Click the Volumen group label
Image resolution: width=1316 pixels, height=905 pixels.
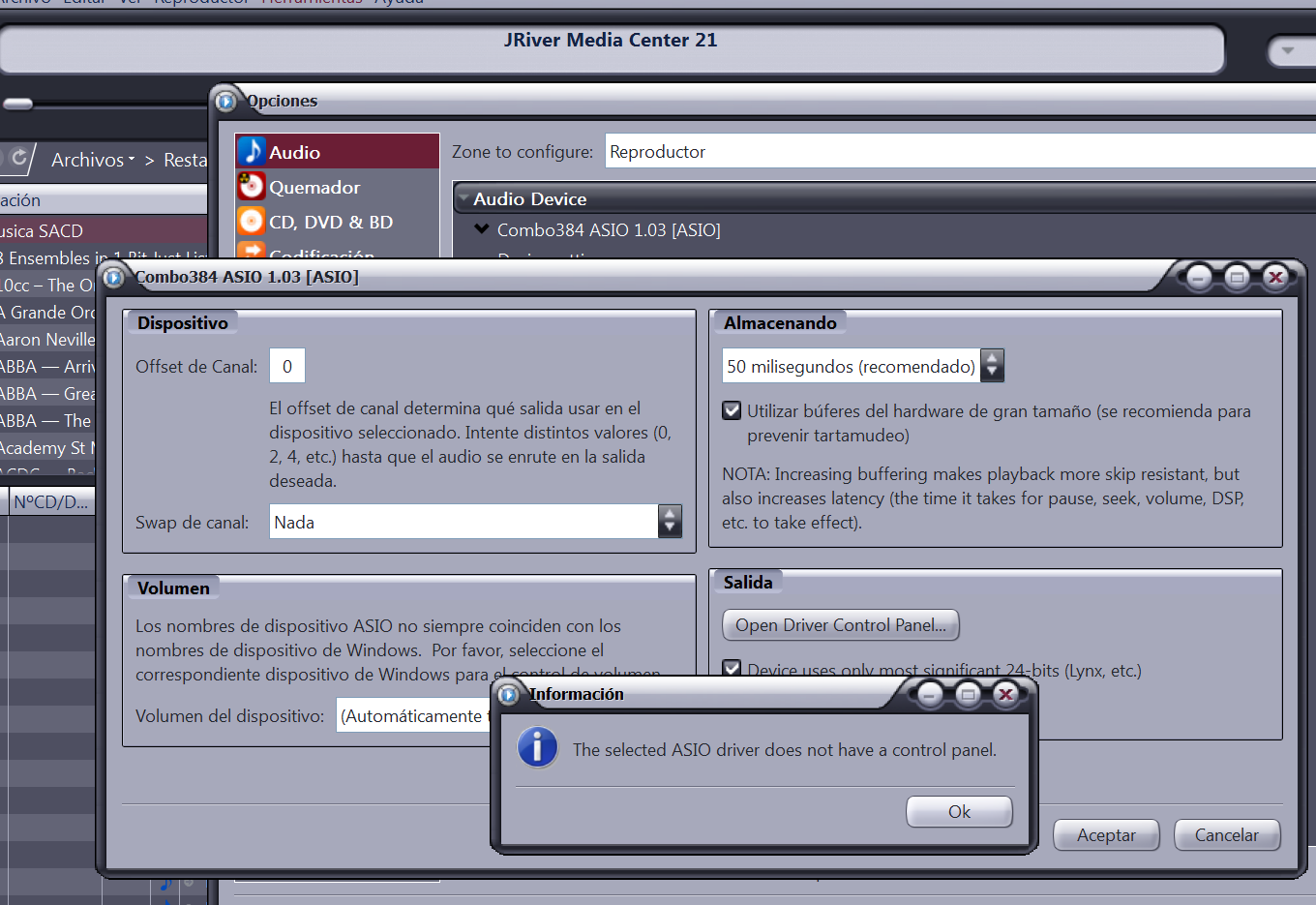(x=173, y=588)
